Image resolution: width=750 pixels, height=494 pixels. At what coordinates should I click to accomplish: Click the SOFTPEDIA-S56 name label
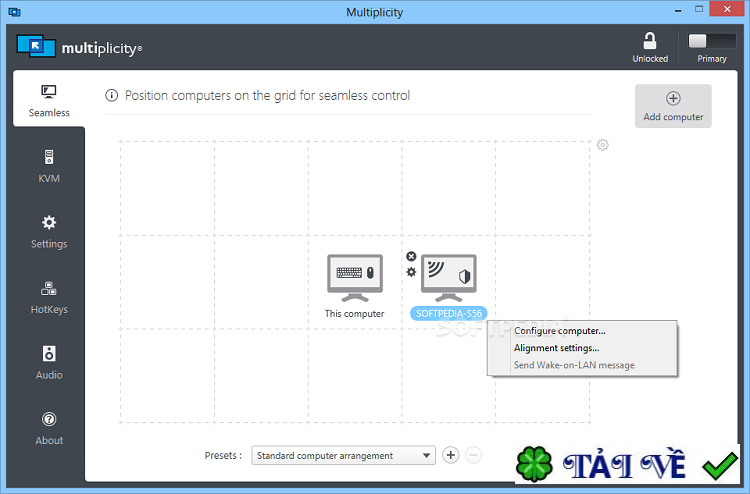pos(449,314)
